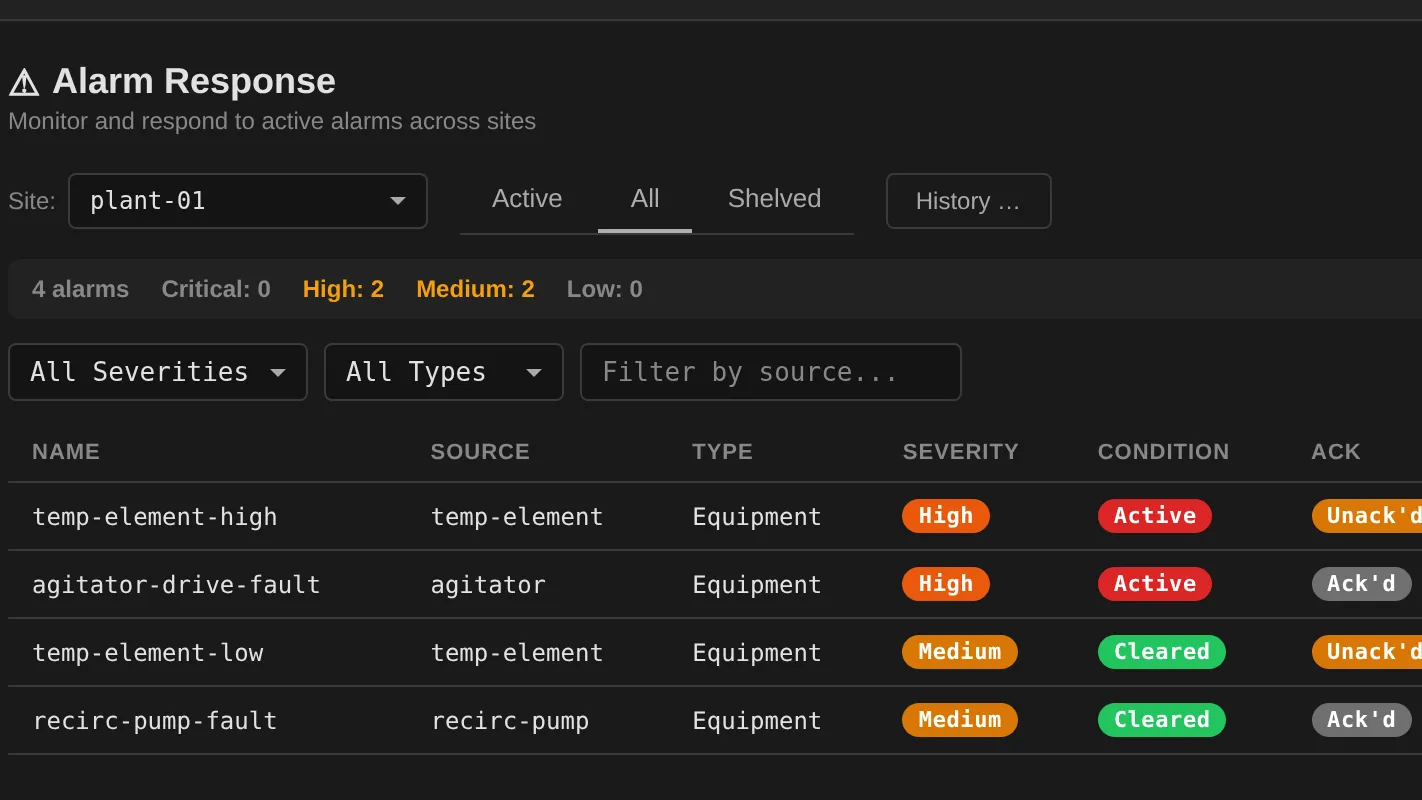Click the '4 alarms' summary count

click(80, 290)
